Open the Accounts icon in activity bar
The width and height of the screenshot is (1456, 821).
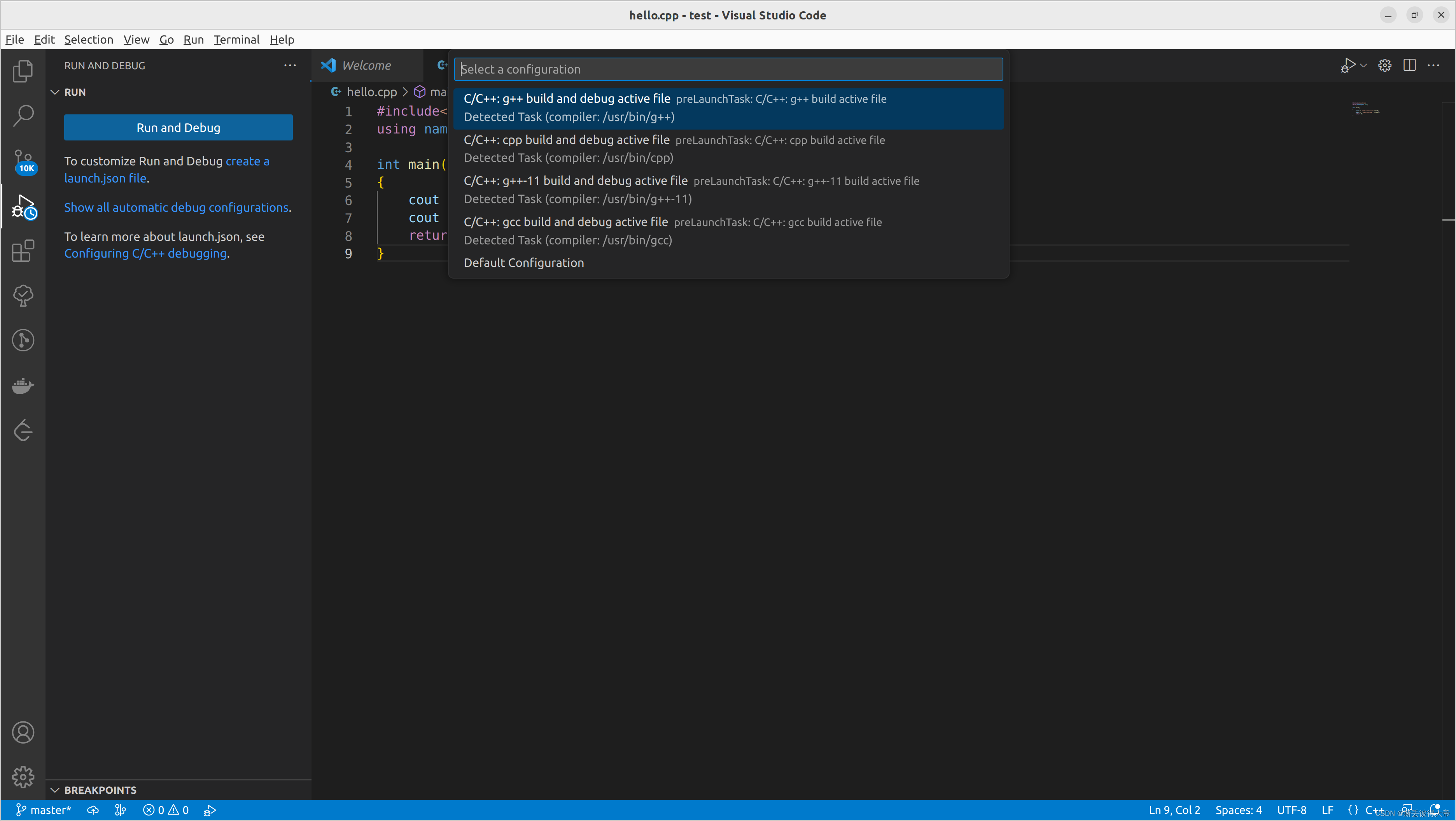pos(23,732)
